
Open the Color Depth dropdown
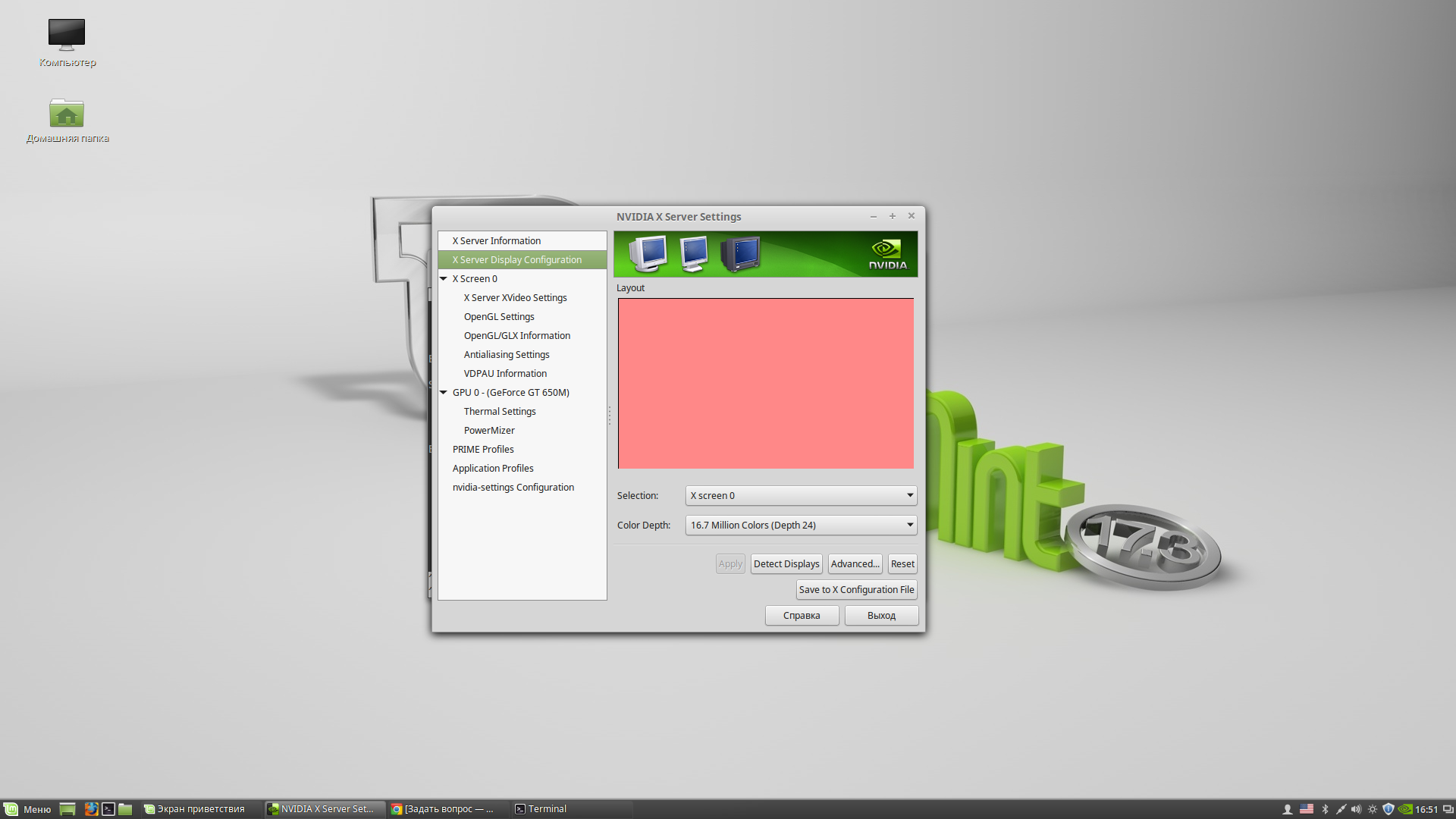point(801,525)
